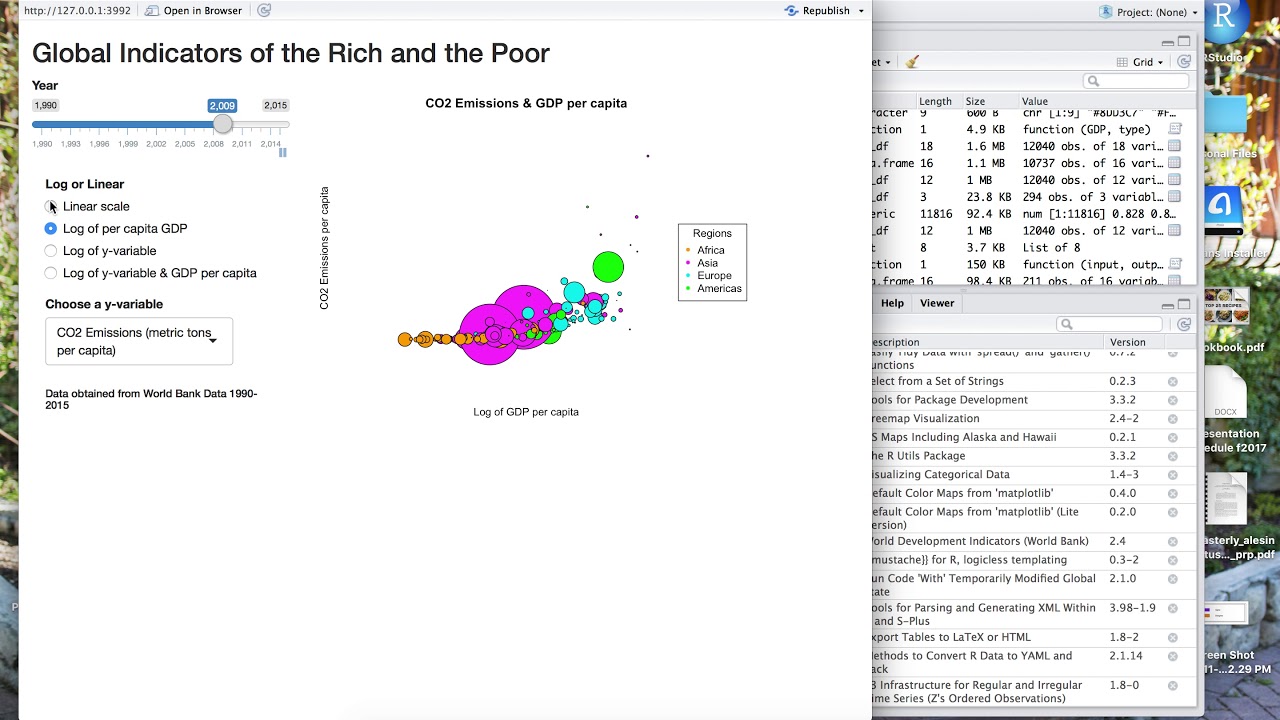Open World Development Indicators (World Bank) link

980,542
